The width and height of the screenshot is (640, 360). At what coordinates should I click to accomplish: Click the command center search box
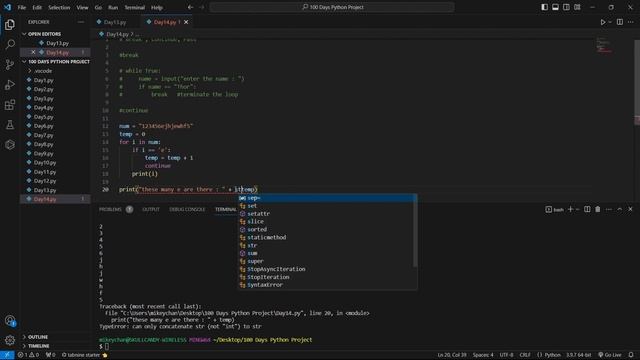[332, 7]
